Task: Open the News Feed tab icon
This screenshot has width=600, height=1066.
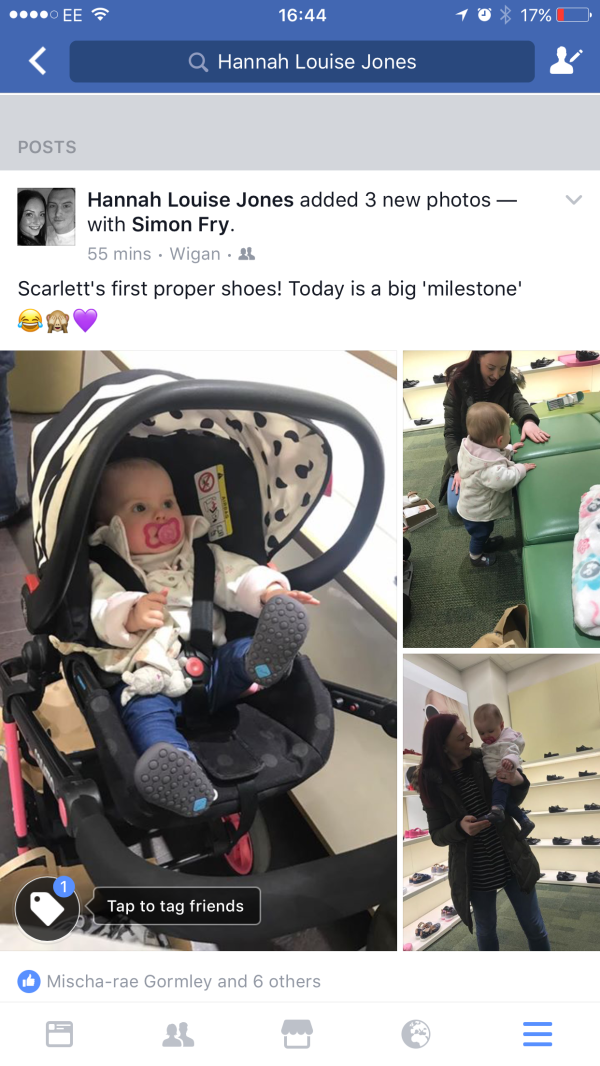Action: point(59,1034)
